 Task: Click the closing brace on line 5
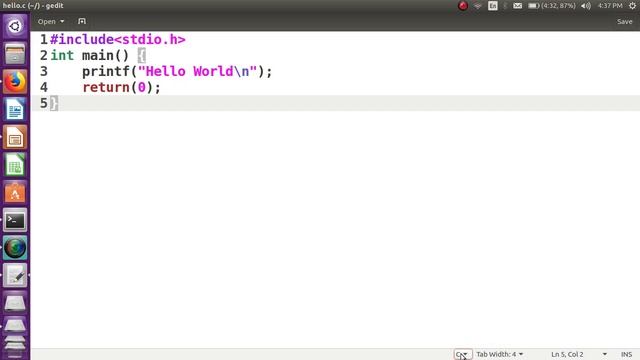(x=54, y=103)
